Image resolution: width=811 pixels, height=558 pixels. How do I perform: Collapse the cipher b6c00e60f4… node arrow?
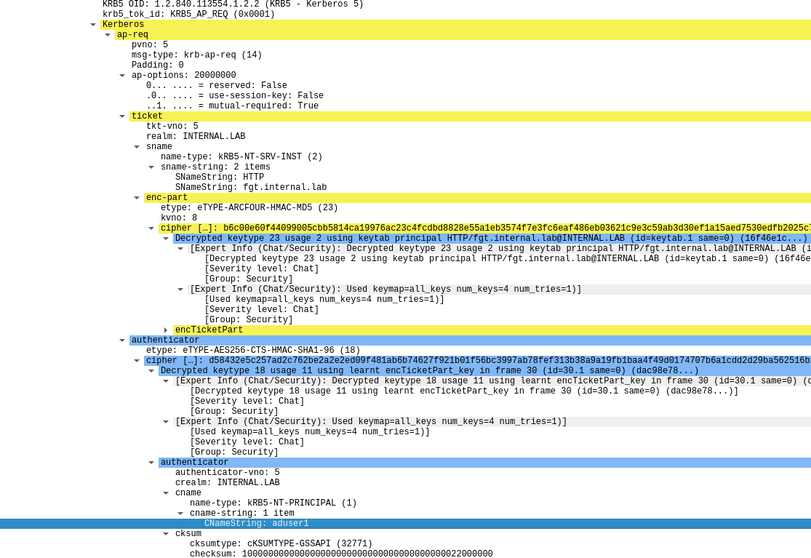[151, 228]
